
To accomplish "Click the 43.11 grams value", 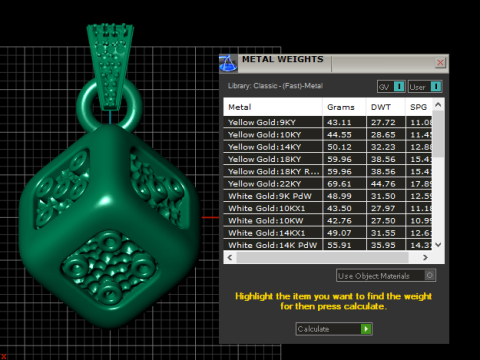I will (x=339, y=122).
